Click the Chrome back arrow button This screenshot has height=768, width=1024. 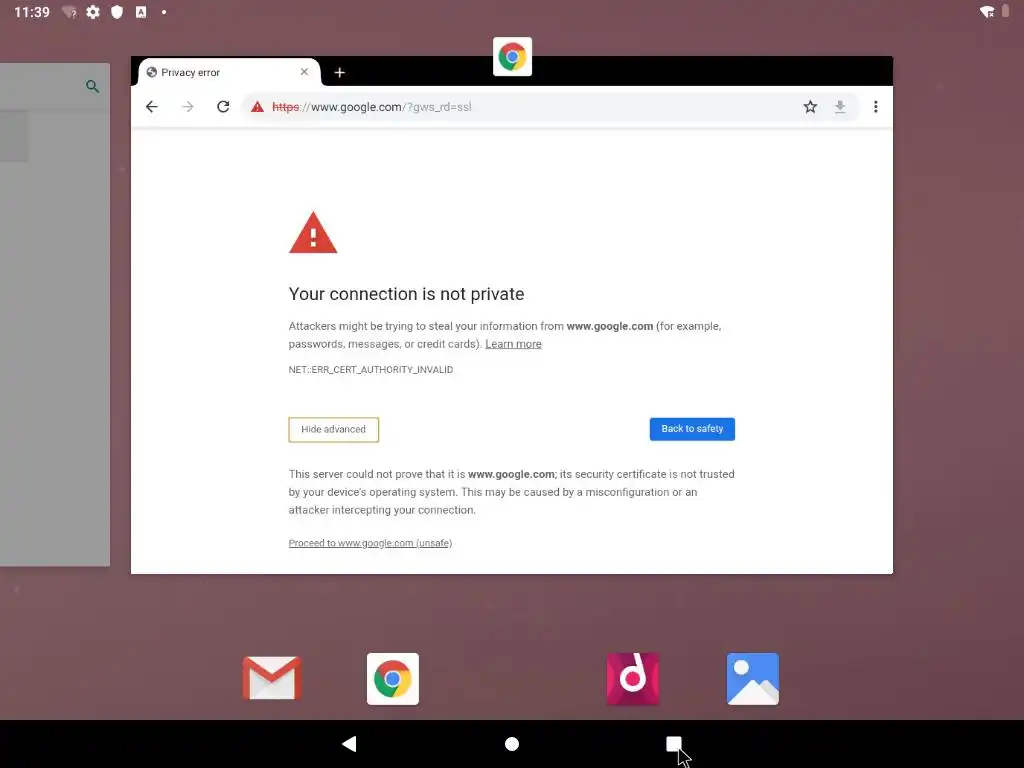[152, 106]
